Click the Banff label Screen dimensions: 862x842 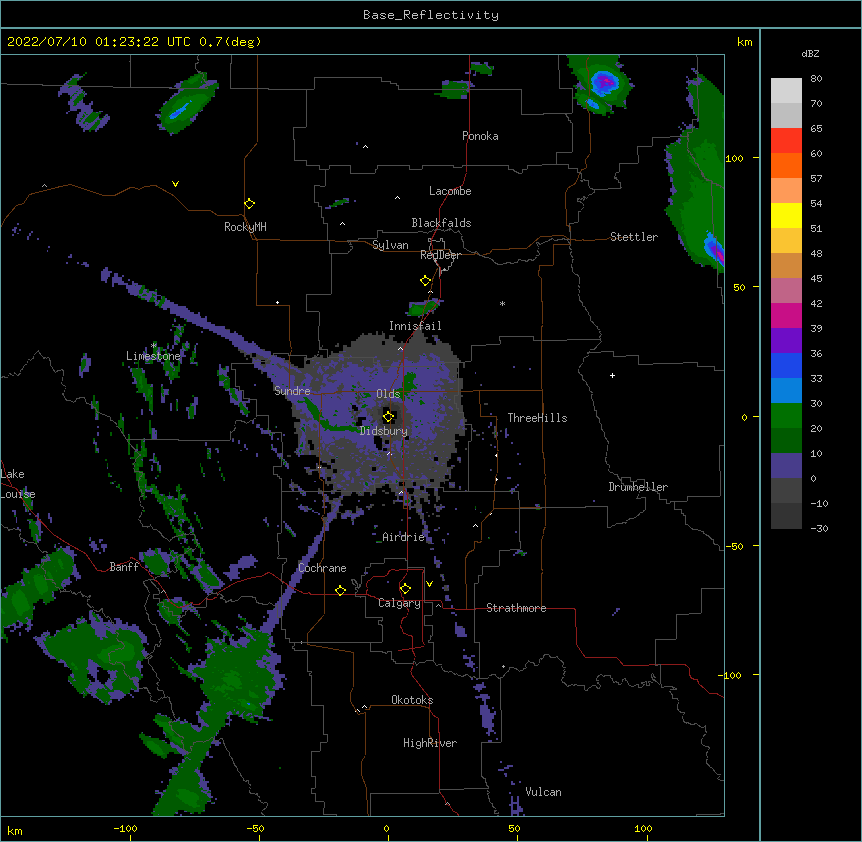point(124,567)
